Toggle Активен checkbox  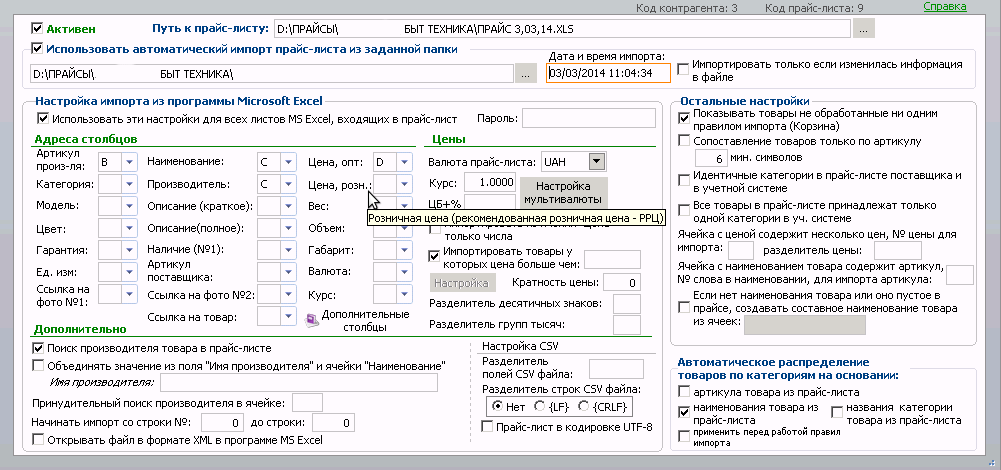37,29
